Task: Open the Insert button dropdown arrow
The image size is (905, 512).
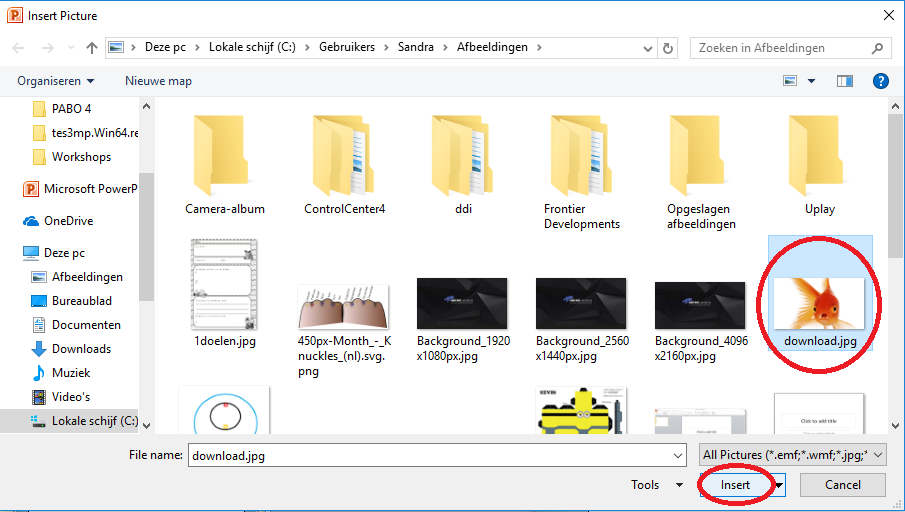Action: tap(779, 486)
